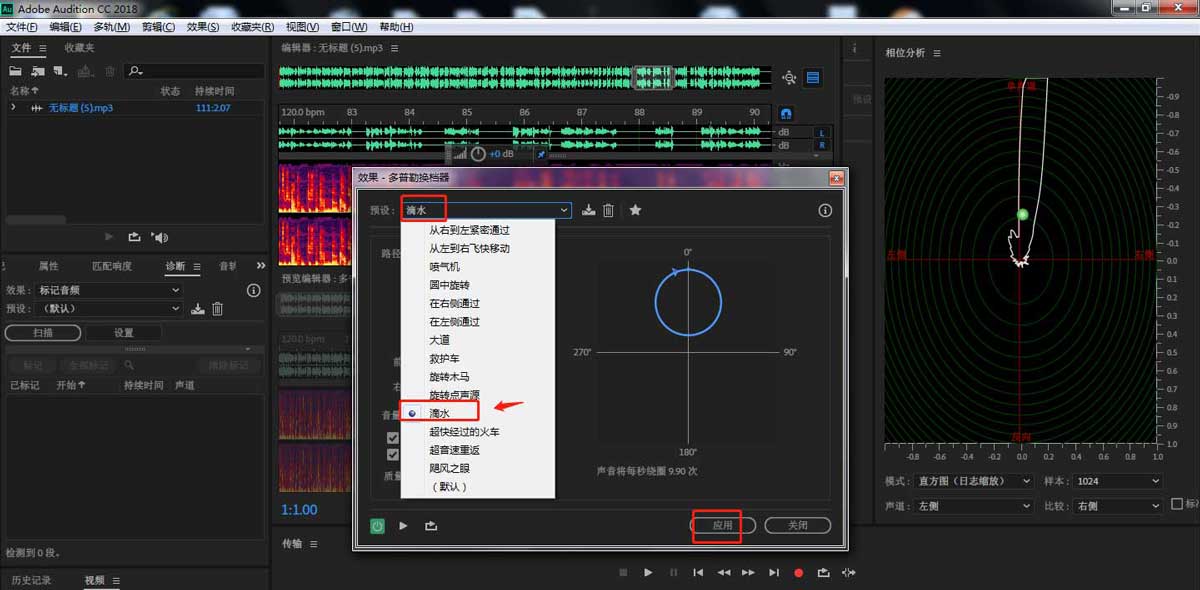This screenshot has height=590, width=1200.
Task: Click the 扫描 button in the diagnostics panel
Action: [x=42, y=331]
